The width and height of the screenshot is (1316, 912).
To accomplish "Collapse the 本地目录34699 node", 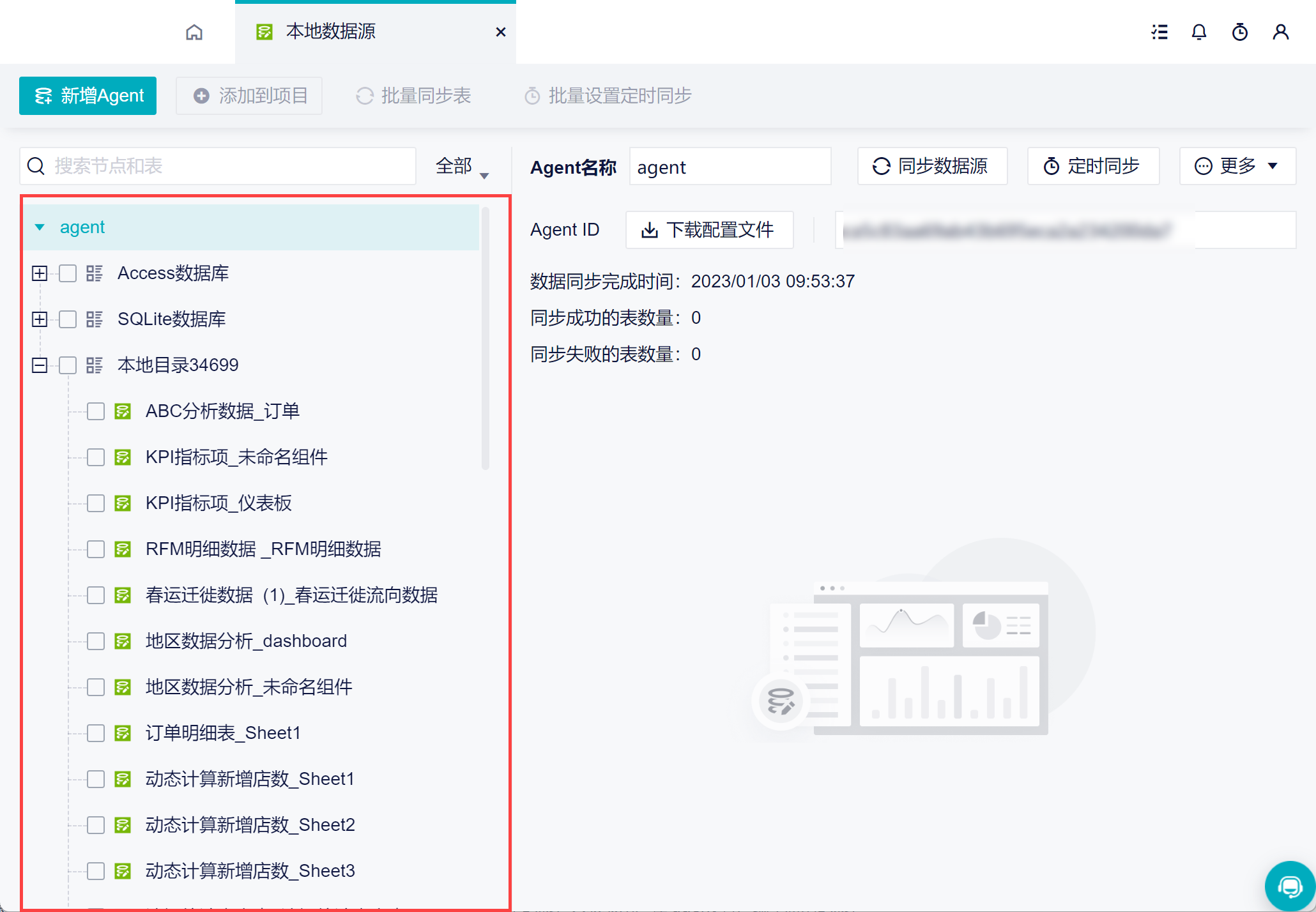I will point(40,365).
